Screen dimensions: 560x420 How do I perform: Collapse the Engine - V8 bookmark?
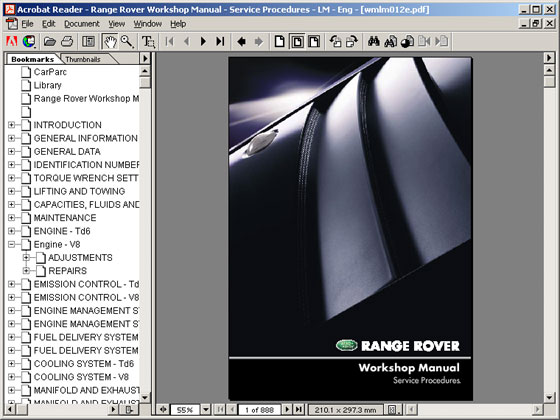(x=11, y=245)
